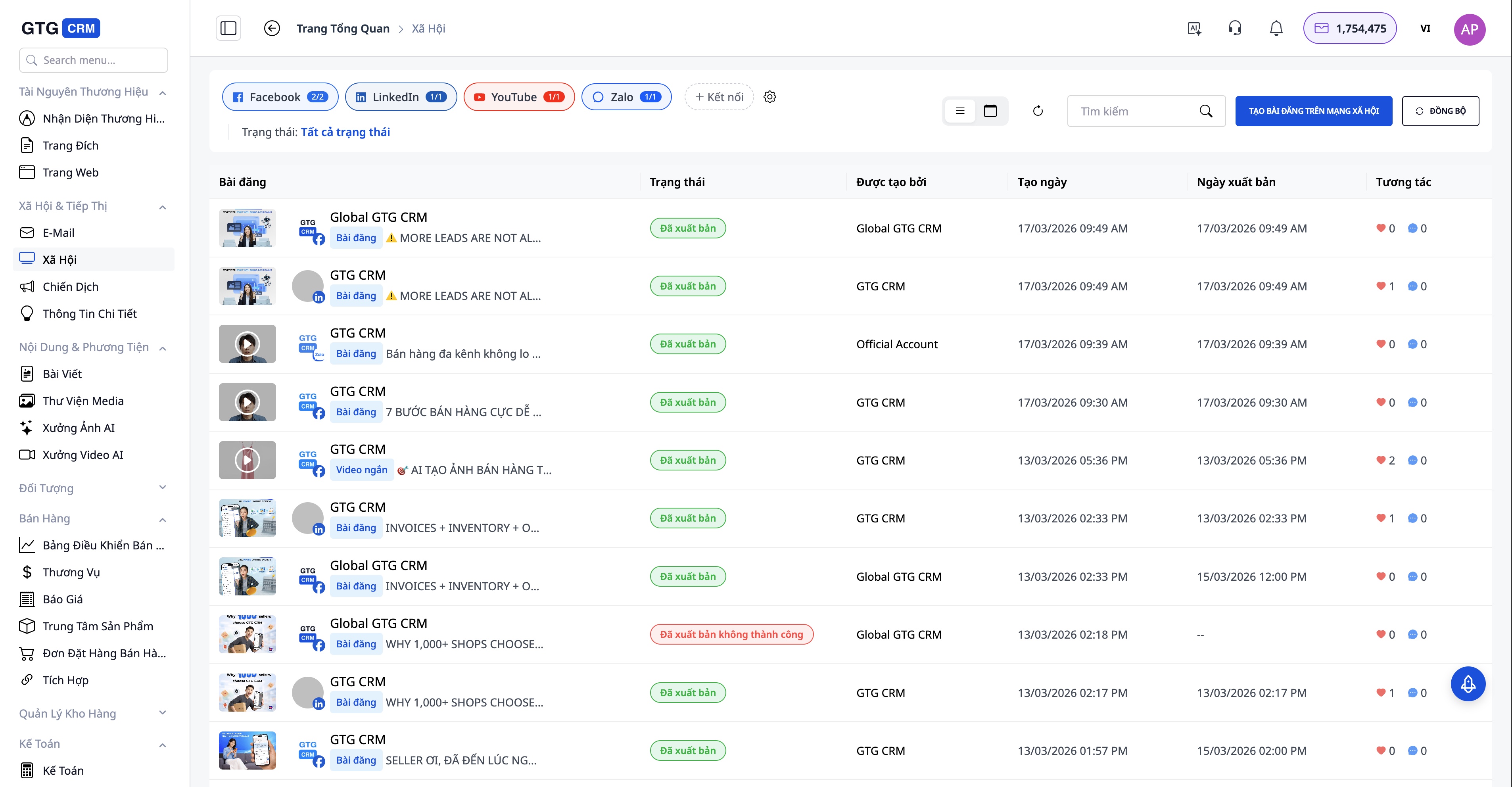Image resolution: width=1512 pixels, height=787 pixels.
Task: Collapse the Xã Hội & Tiếp Thị section
Action: [x=163, y=207]
